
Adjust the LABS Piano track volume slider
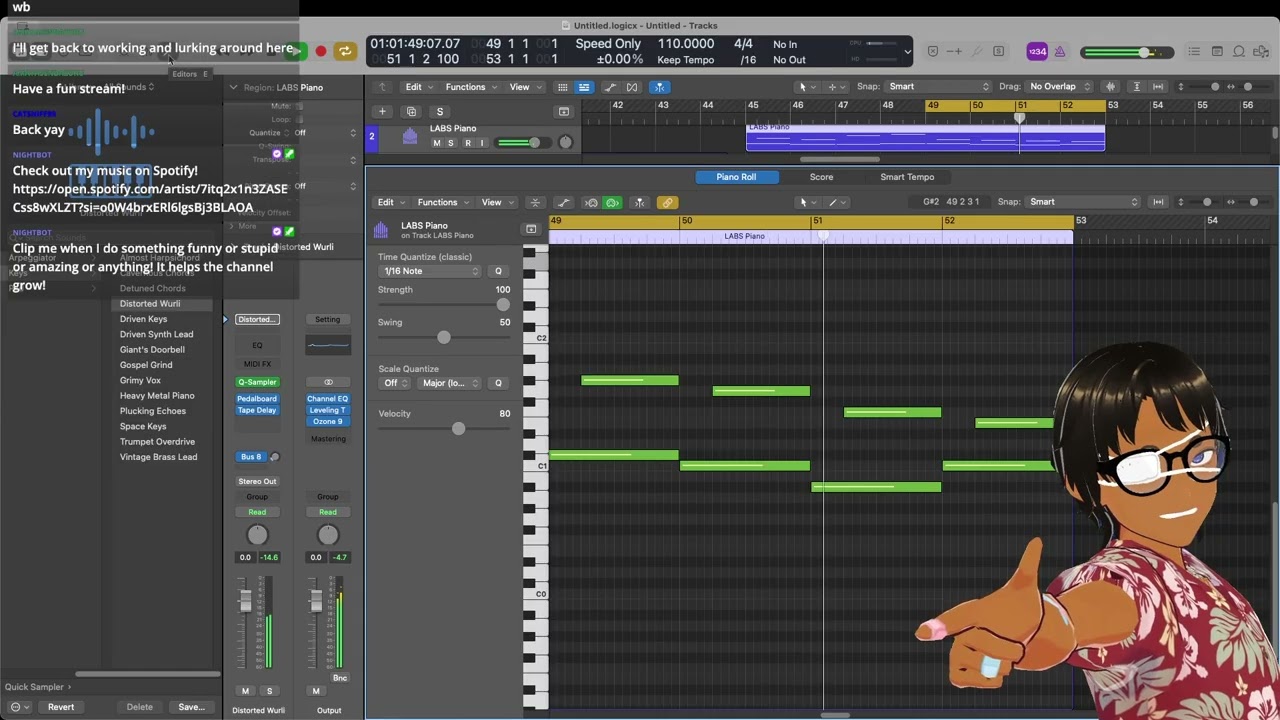click(x=524, y=143)
